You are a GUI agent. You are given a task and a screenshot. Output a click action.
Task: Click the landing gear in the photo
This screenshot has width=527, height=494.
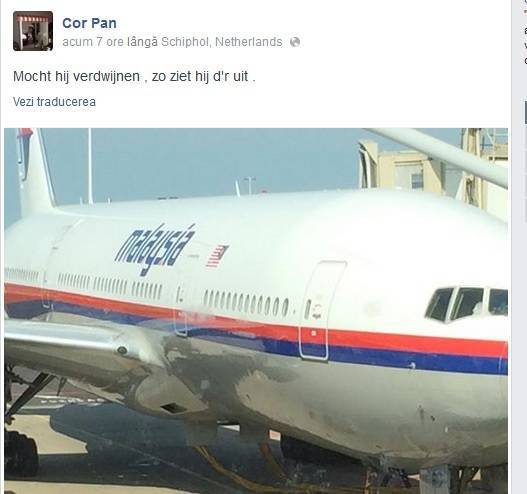click(21, 424)
